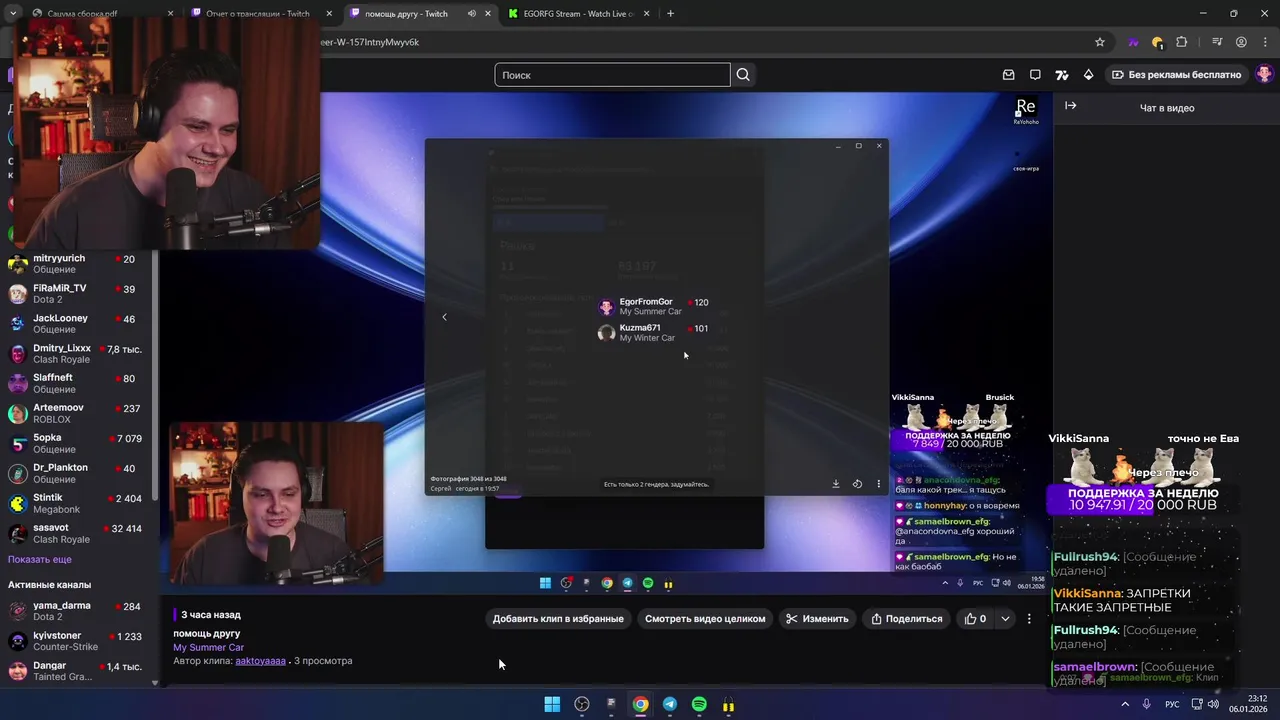Image resolution: width=1280 pixels, height=720 pixels.
Task: Close the 'EGORFG Stream' tab
Action: [646, 14]
